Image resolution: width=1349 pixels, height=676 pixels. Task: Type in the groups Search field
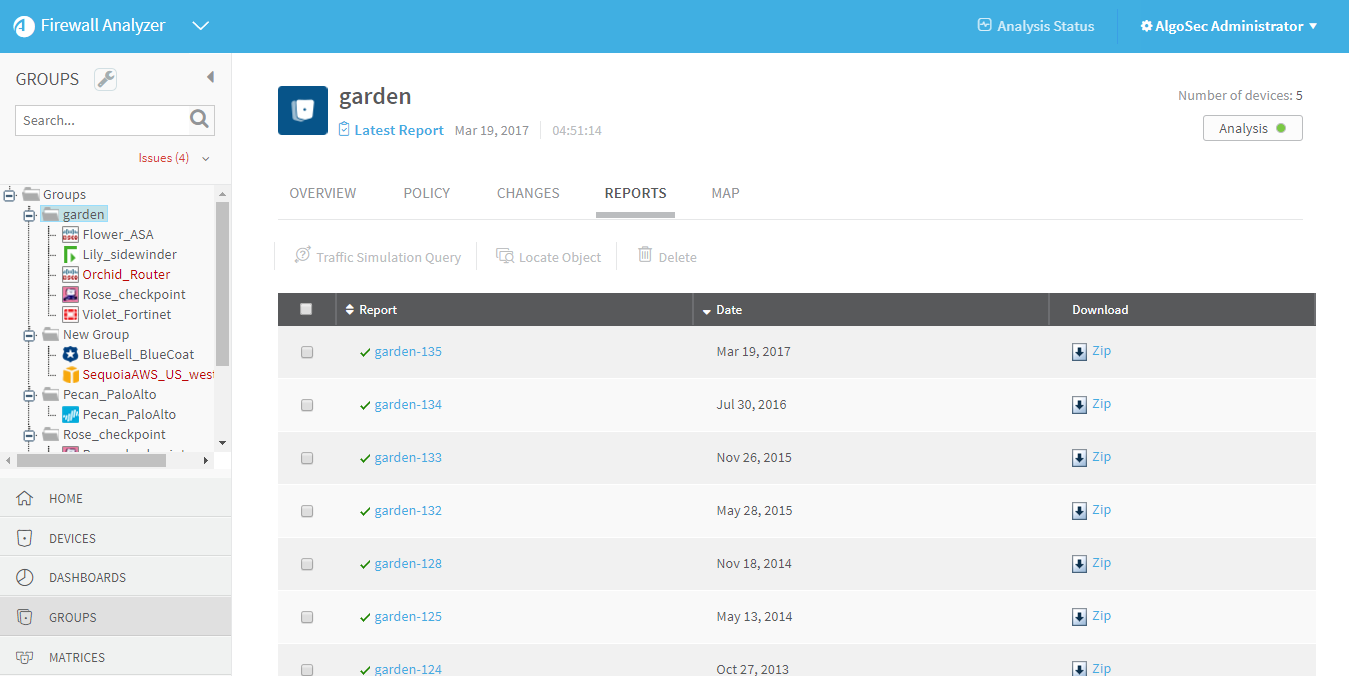coord(102,120)
